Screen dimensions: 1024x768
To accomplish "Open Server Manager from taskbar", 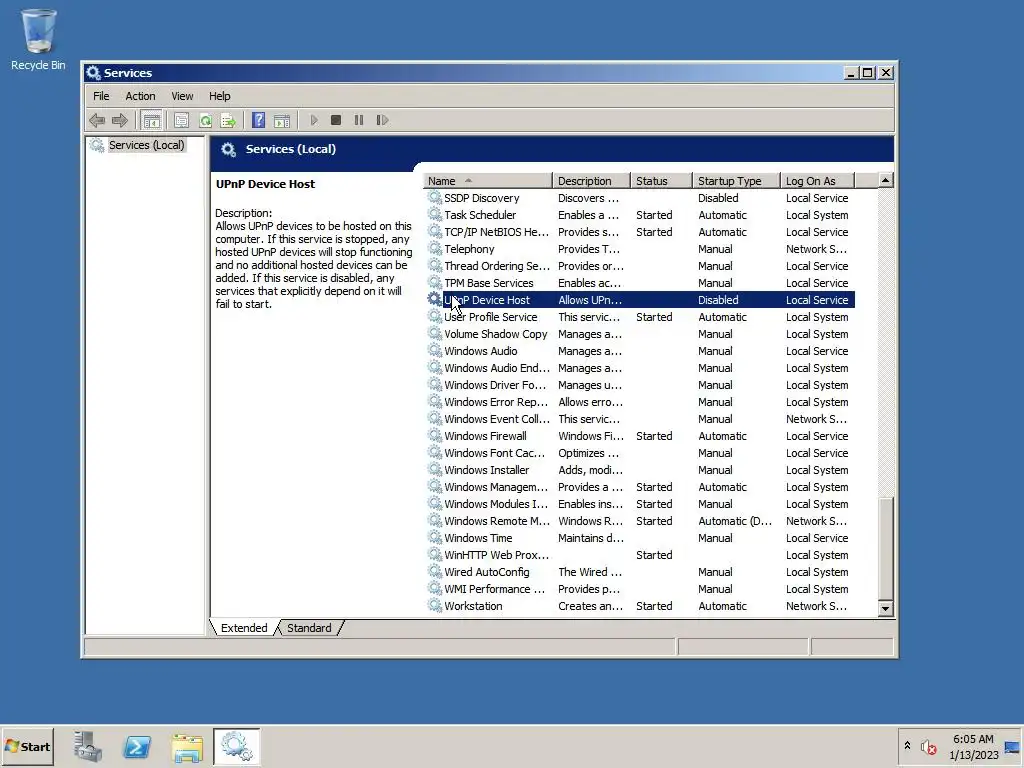I will 88,746.
